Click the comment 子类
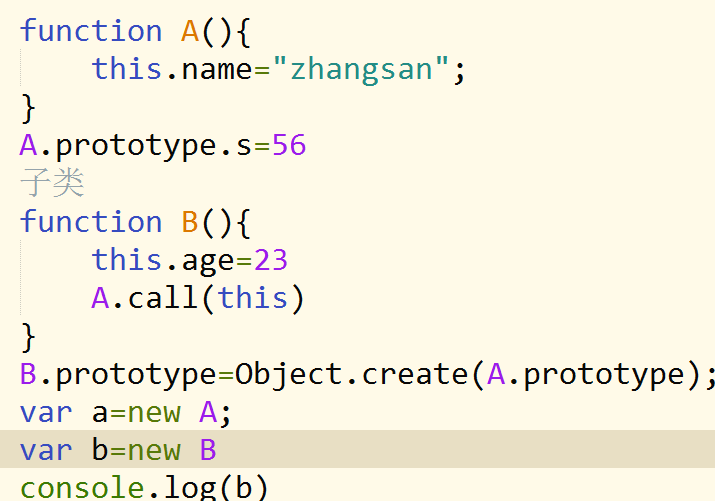715x501 pixels. [52, 182]
